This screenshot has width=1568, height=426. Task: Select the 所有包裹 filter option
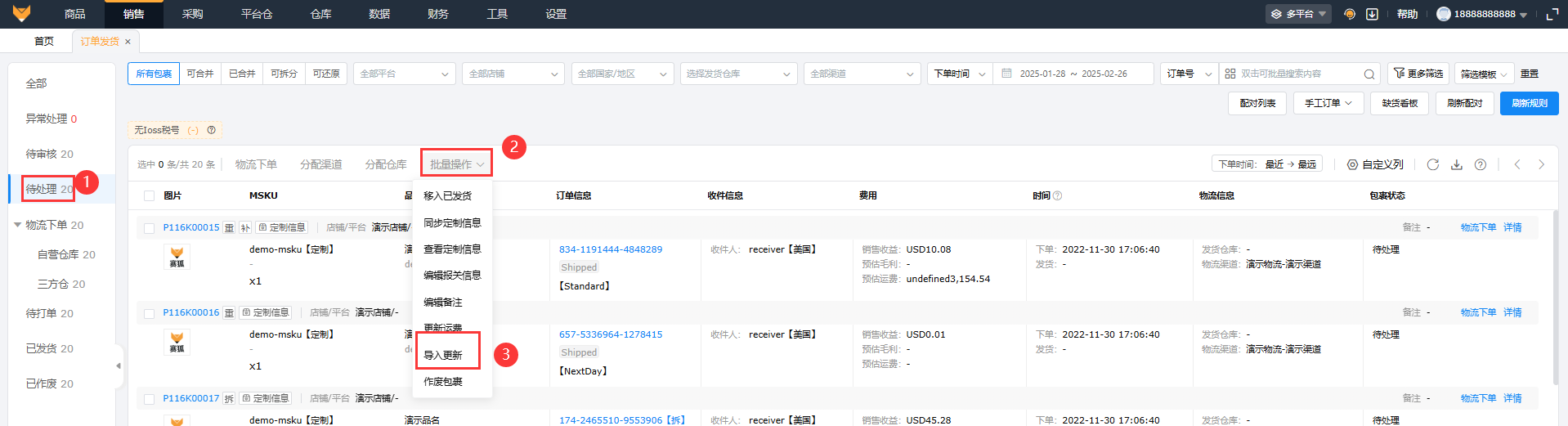coord(154,74)
